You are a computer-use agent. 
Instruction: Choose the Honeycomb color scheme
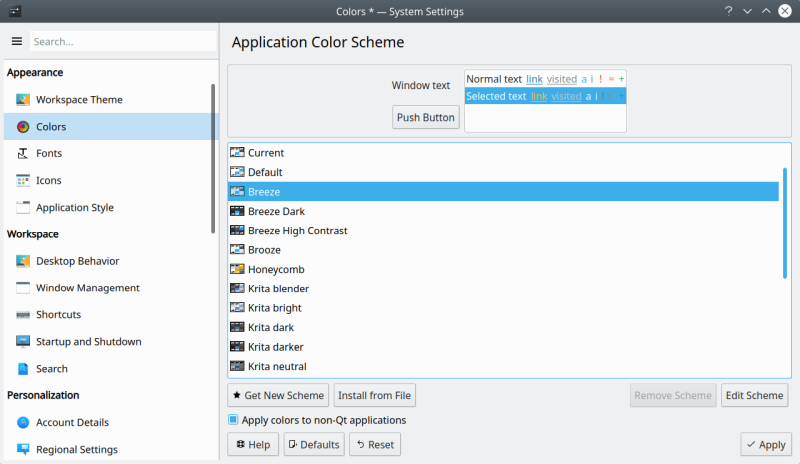275,270
